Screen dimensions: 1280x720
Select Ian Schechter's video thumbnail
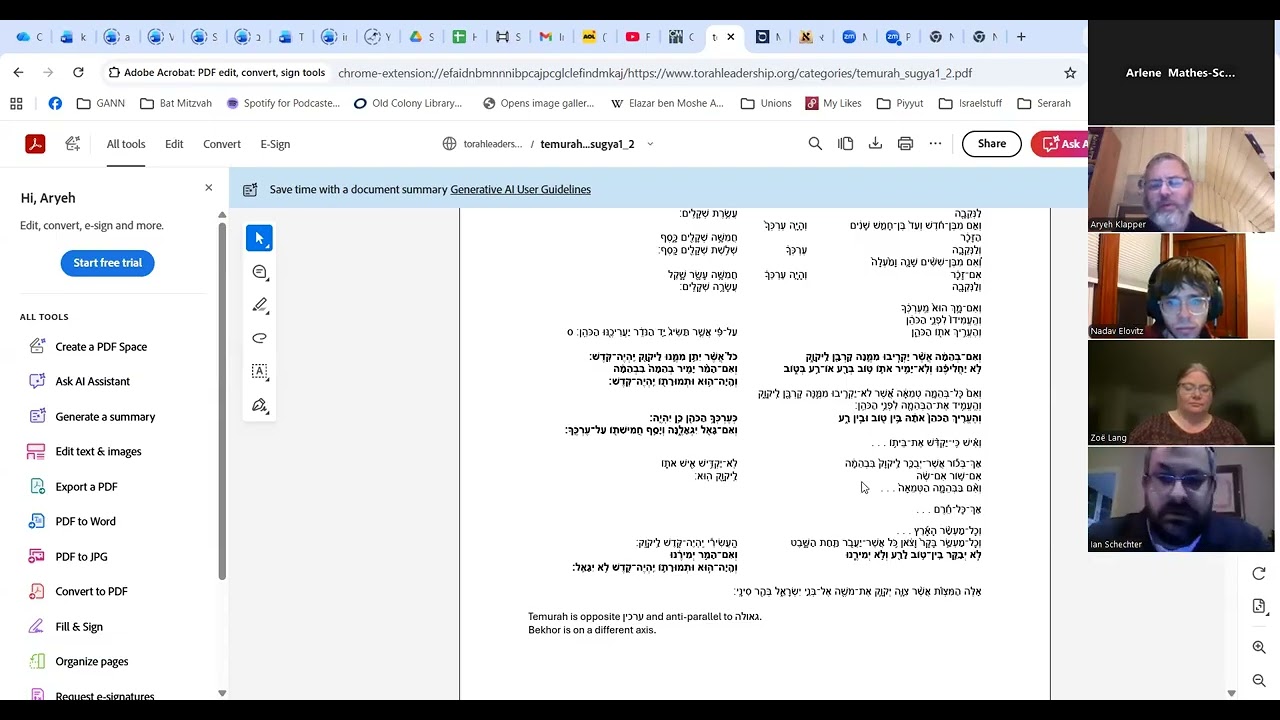pyautogui.click(x=1181, y=500)
